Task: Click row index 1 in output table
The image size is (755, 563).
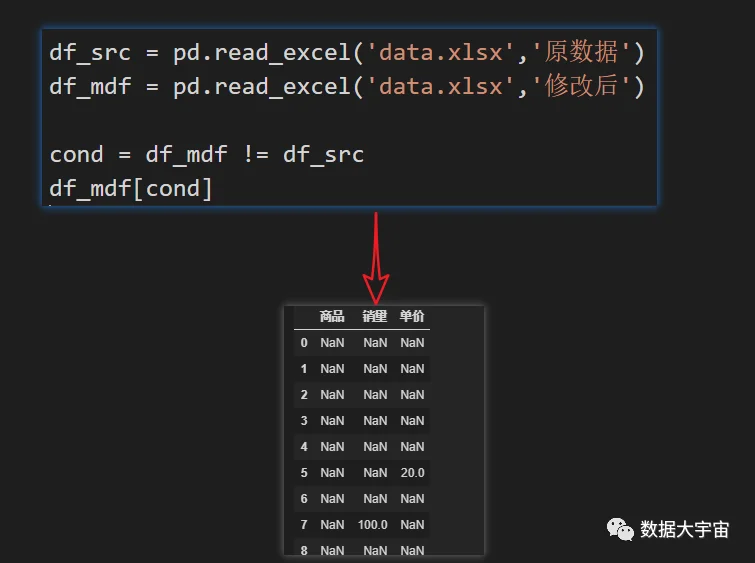Action: (304, 369)
